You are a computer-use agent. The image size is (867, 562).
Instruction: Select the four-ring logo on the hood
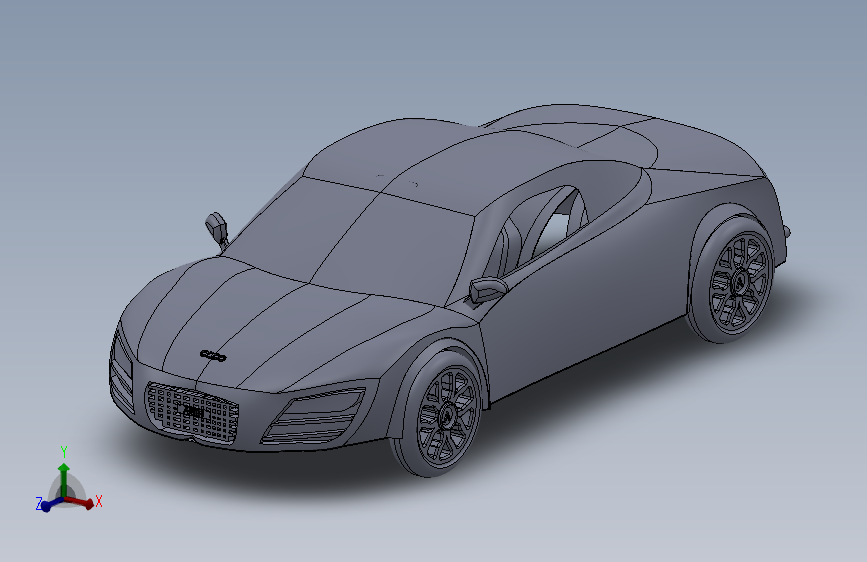pos(213,356)
